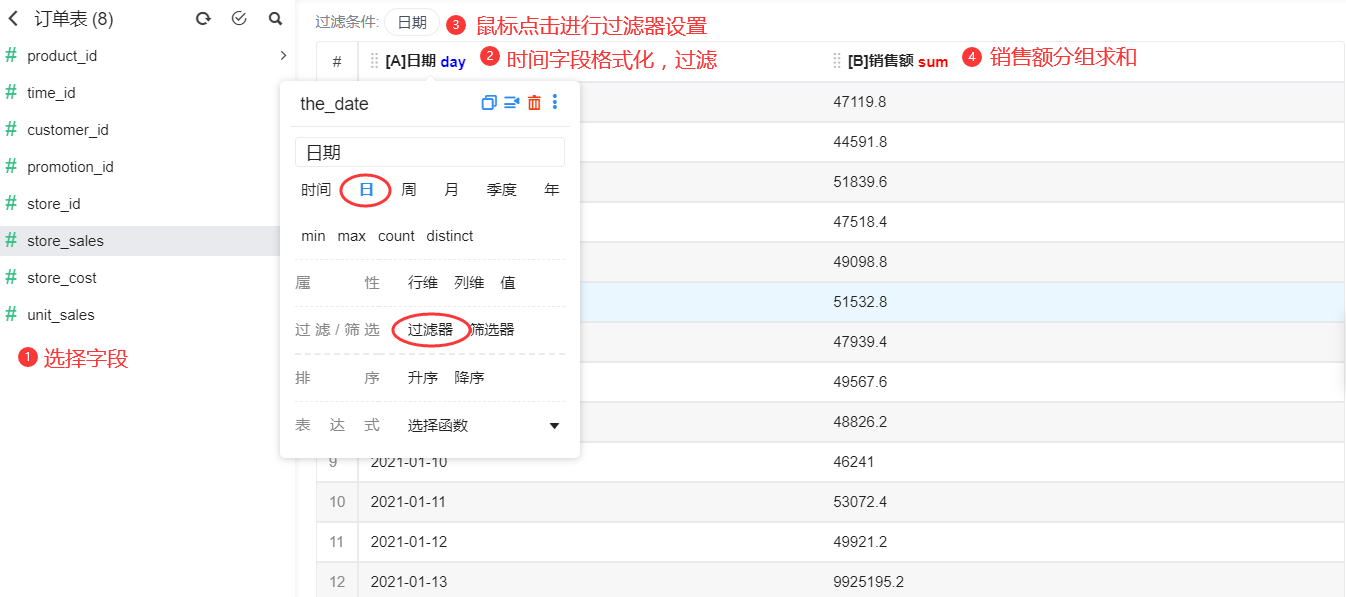This screenshot has height=597, width=1346.
Task: Select row number 10
Action: pos(337,502)
